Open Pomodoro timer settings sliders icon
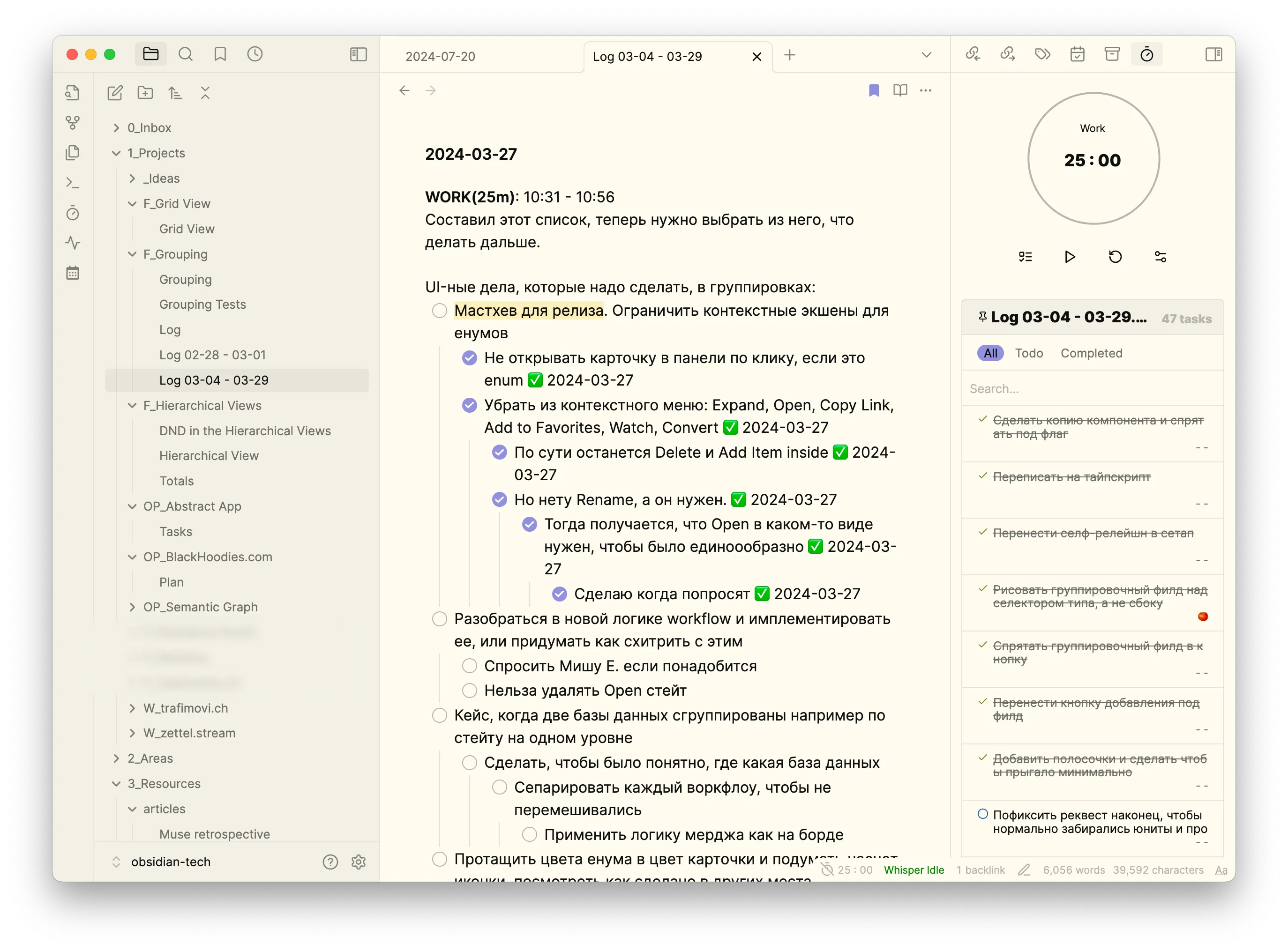 tap(1160, 257)
